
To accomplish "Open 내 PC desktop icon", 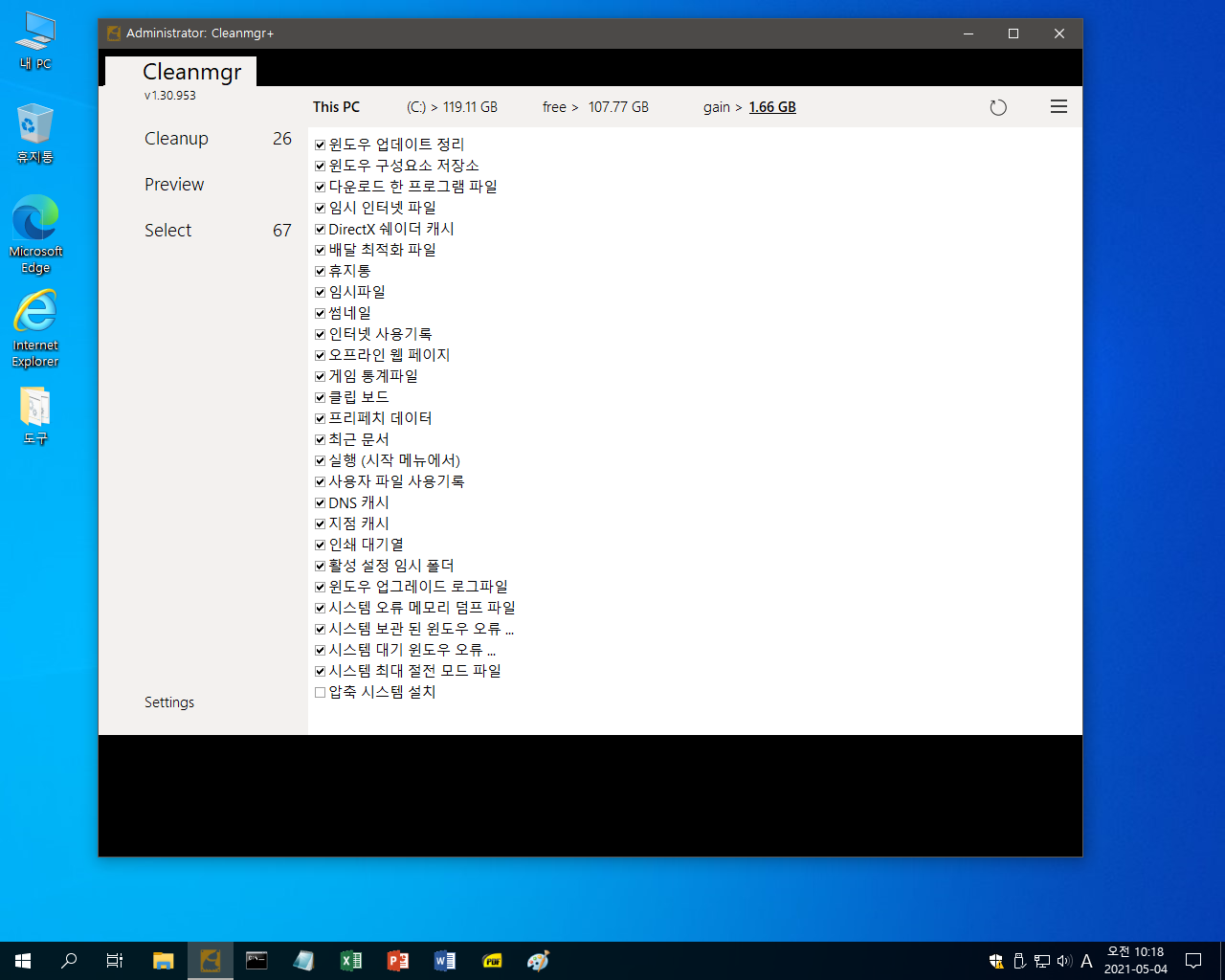I will 35,42.
